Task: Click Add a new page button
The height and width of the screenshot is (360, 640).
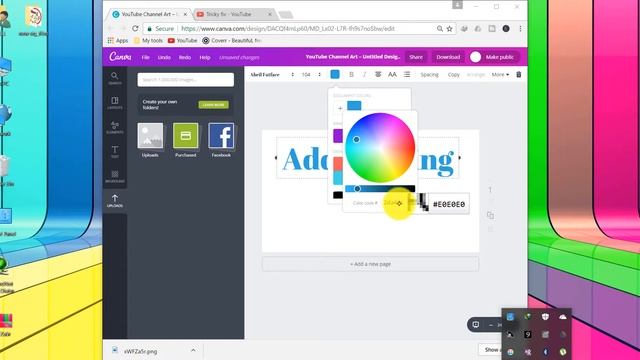Action: point(370,264)
